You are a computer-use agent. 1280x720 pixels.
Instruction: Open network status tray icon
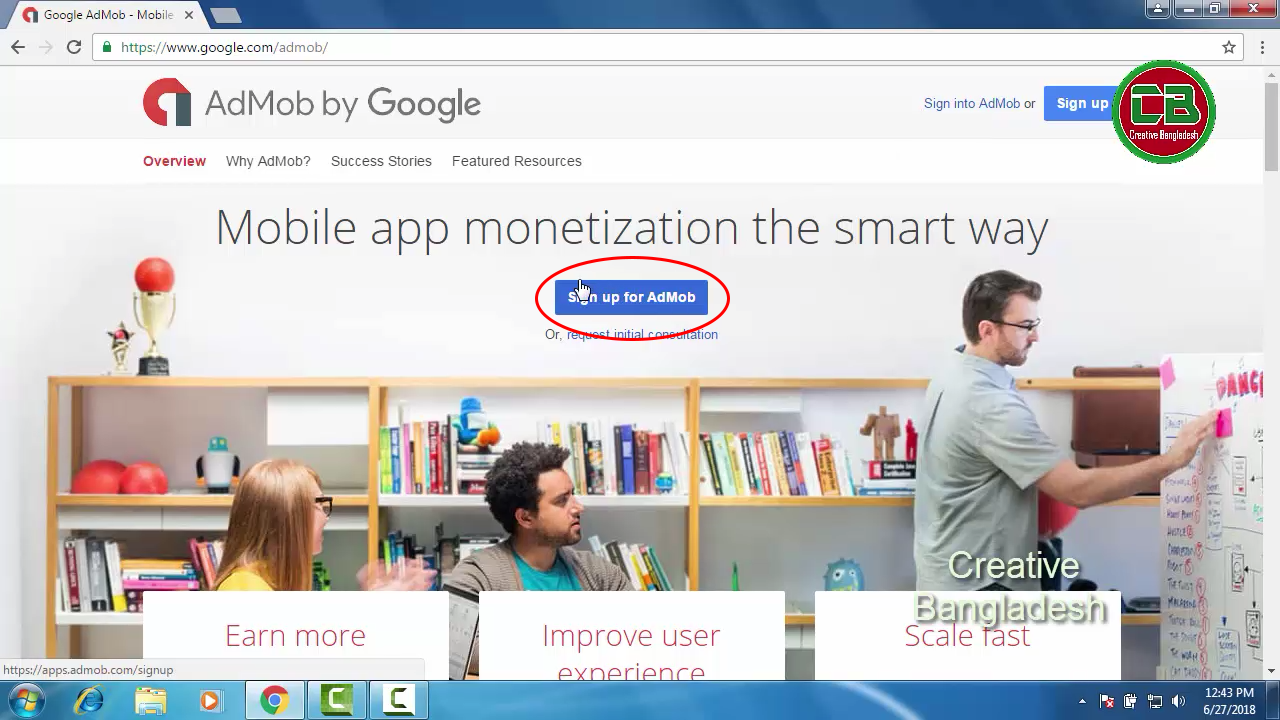[x=1155, y=701]
